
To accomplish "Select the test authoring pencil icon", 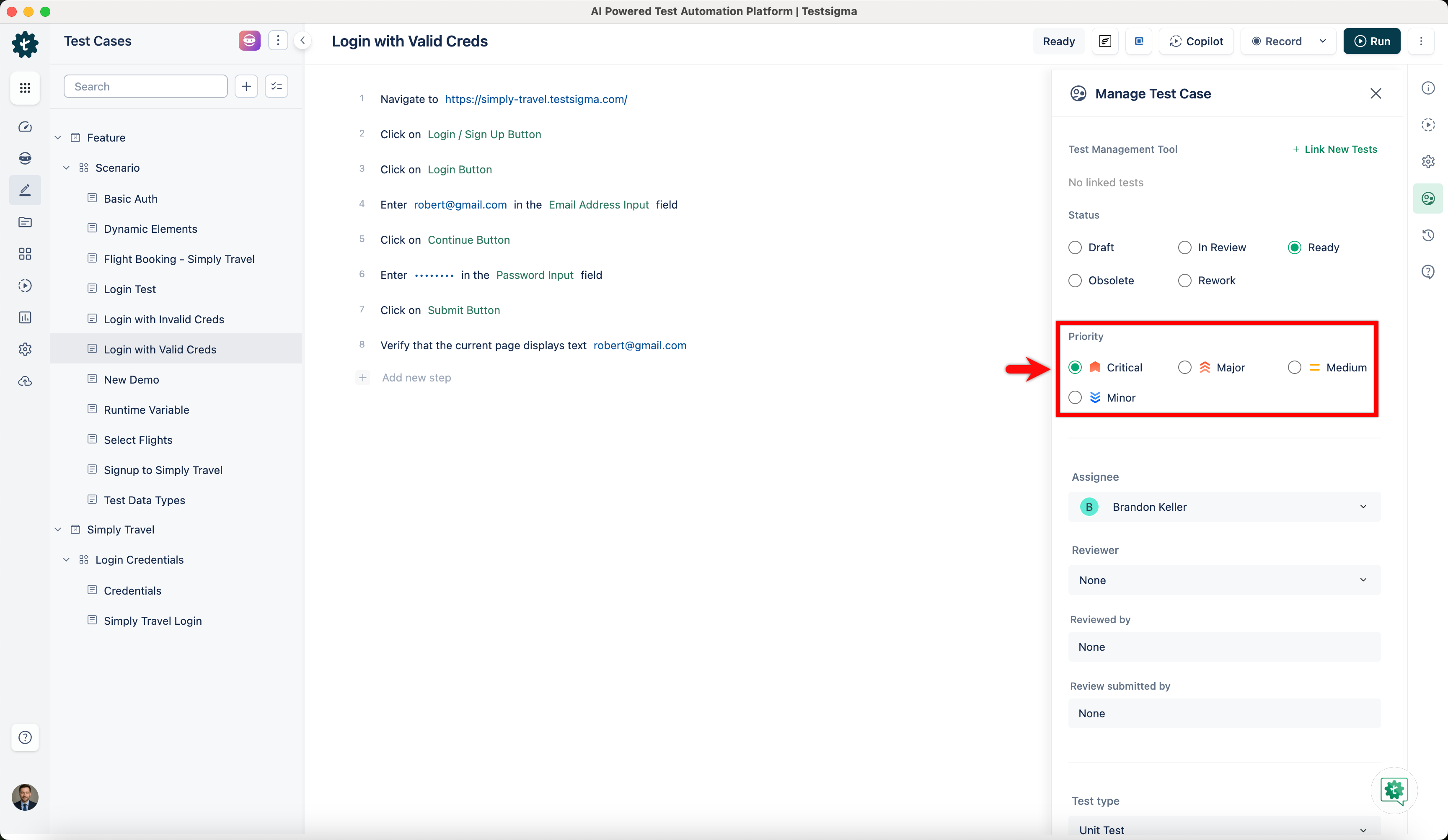I will (x=25, y=189).
